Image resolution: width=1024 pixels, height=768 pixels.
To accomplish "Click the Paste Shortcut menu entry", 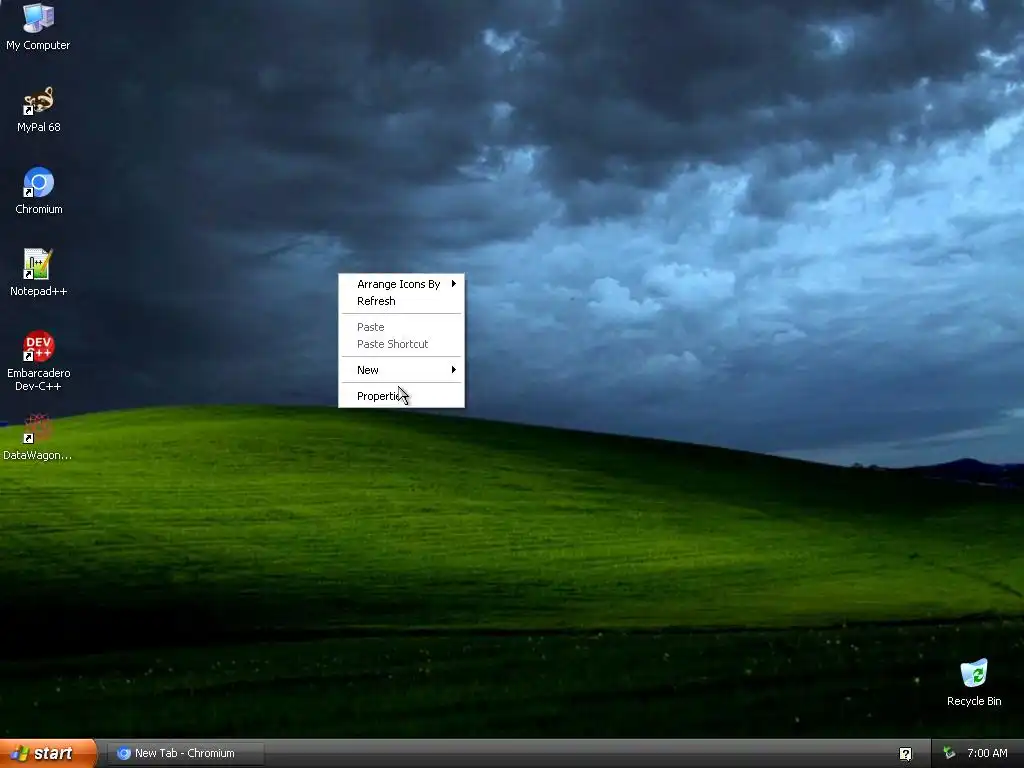I will (402, 344).
